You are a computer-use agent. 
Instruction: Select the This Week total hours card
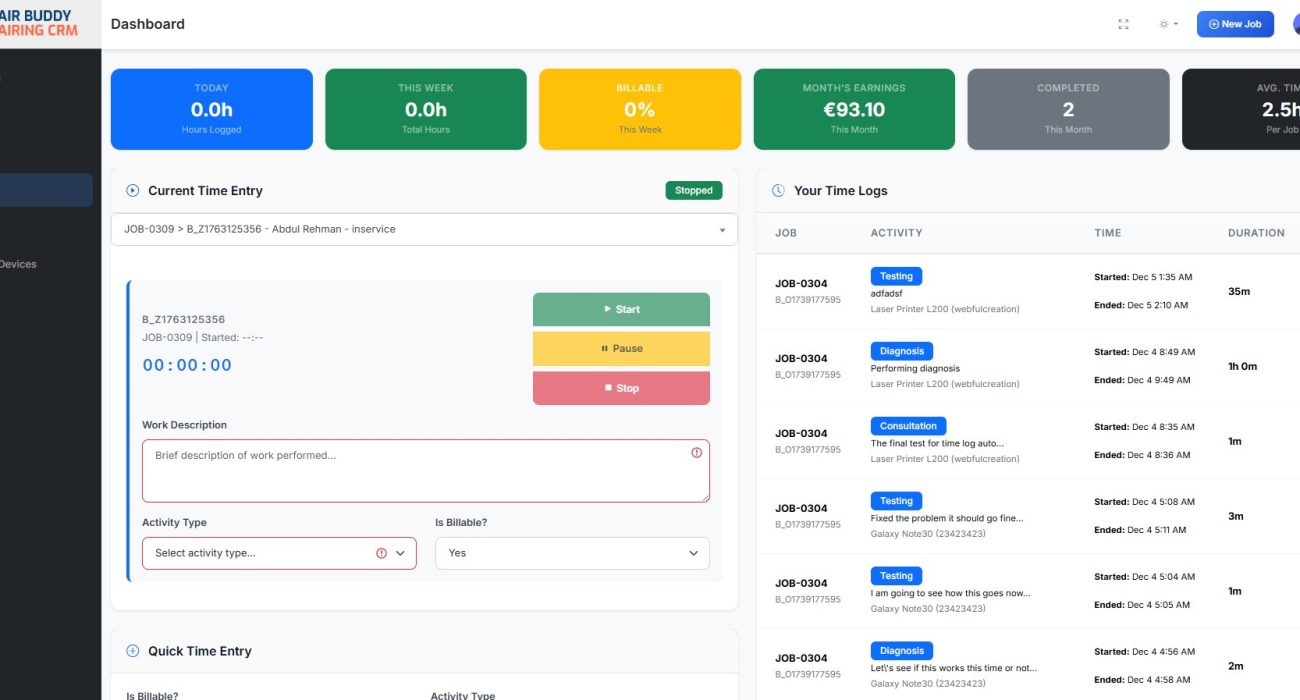(x=426, y=109)
